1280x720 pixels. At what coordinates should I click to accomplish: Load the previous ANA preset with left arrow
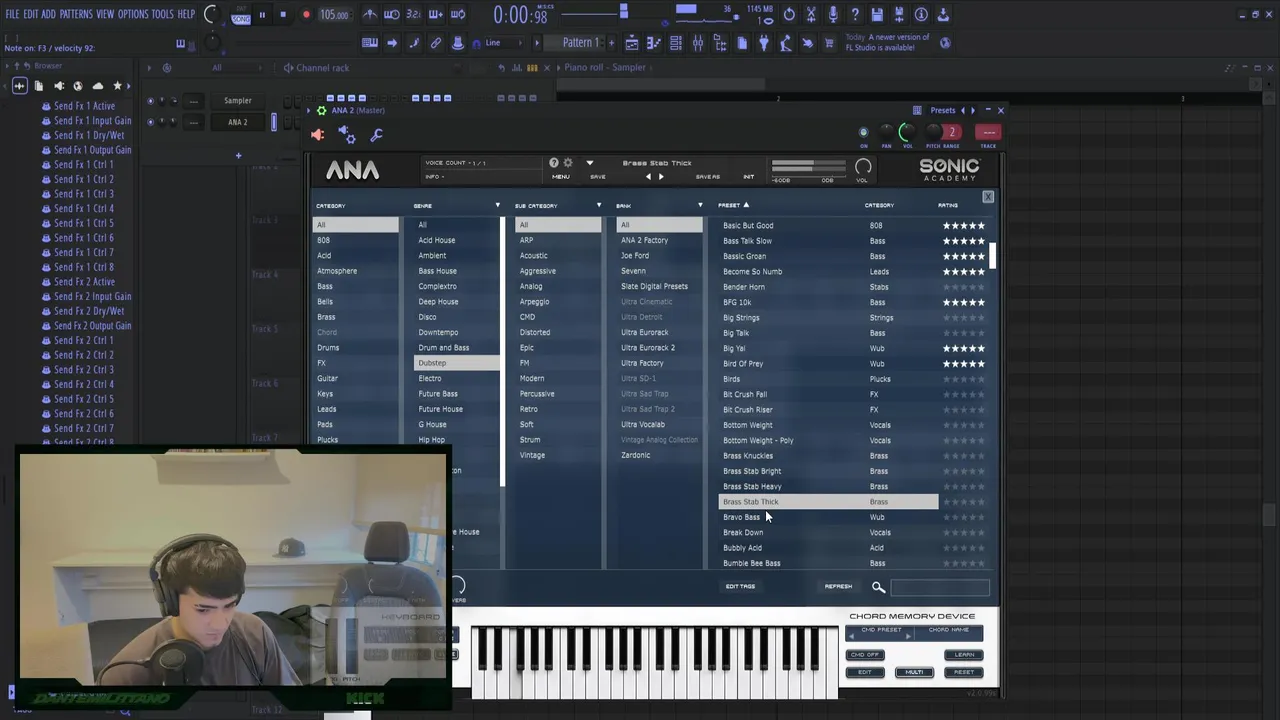pos(648,177)
